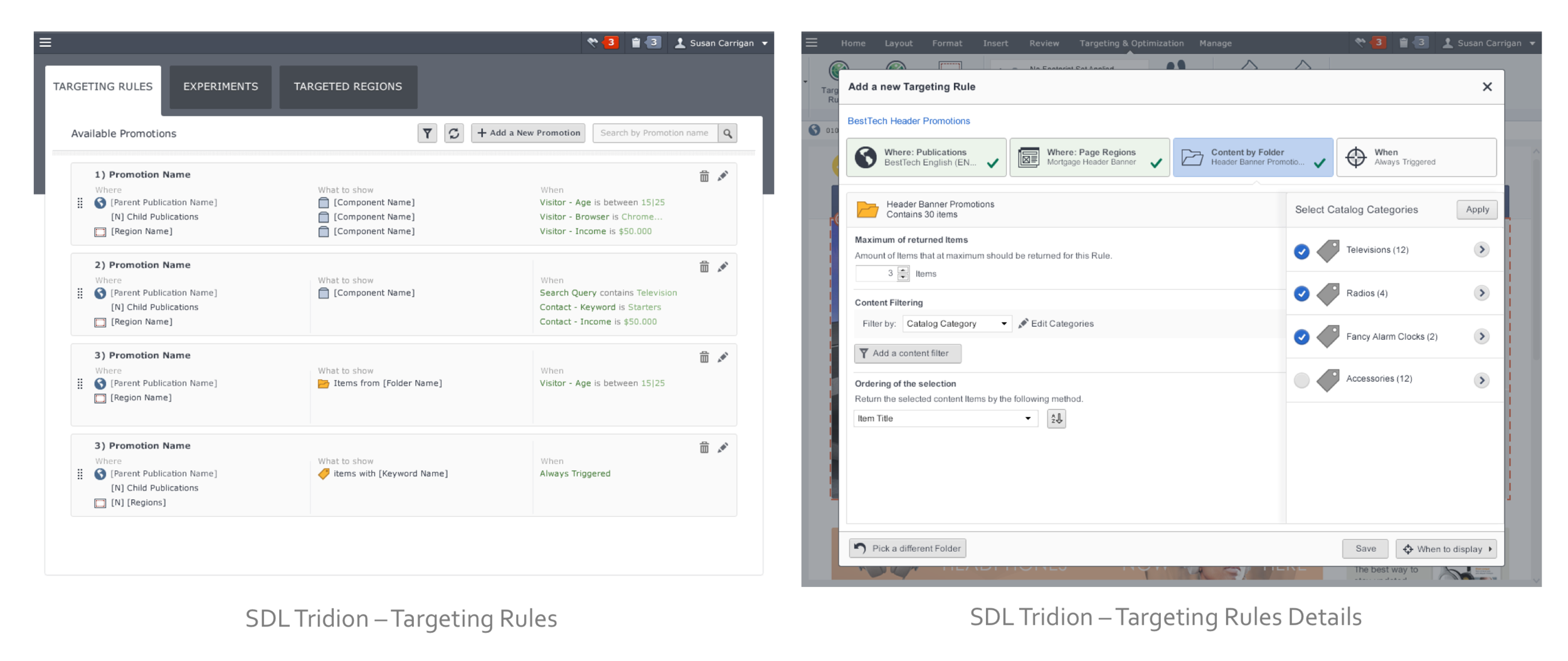Toggle sort order icon next to Item Title
The height and width of the screenshot is (661, 1568).
coord(1056,418)
